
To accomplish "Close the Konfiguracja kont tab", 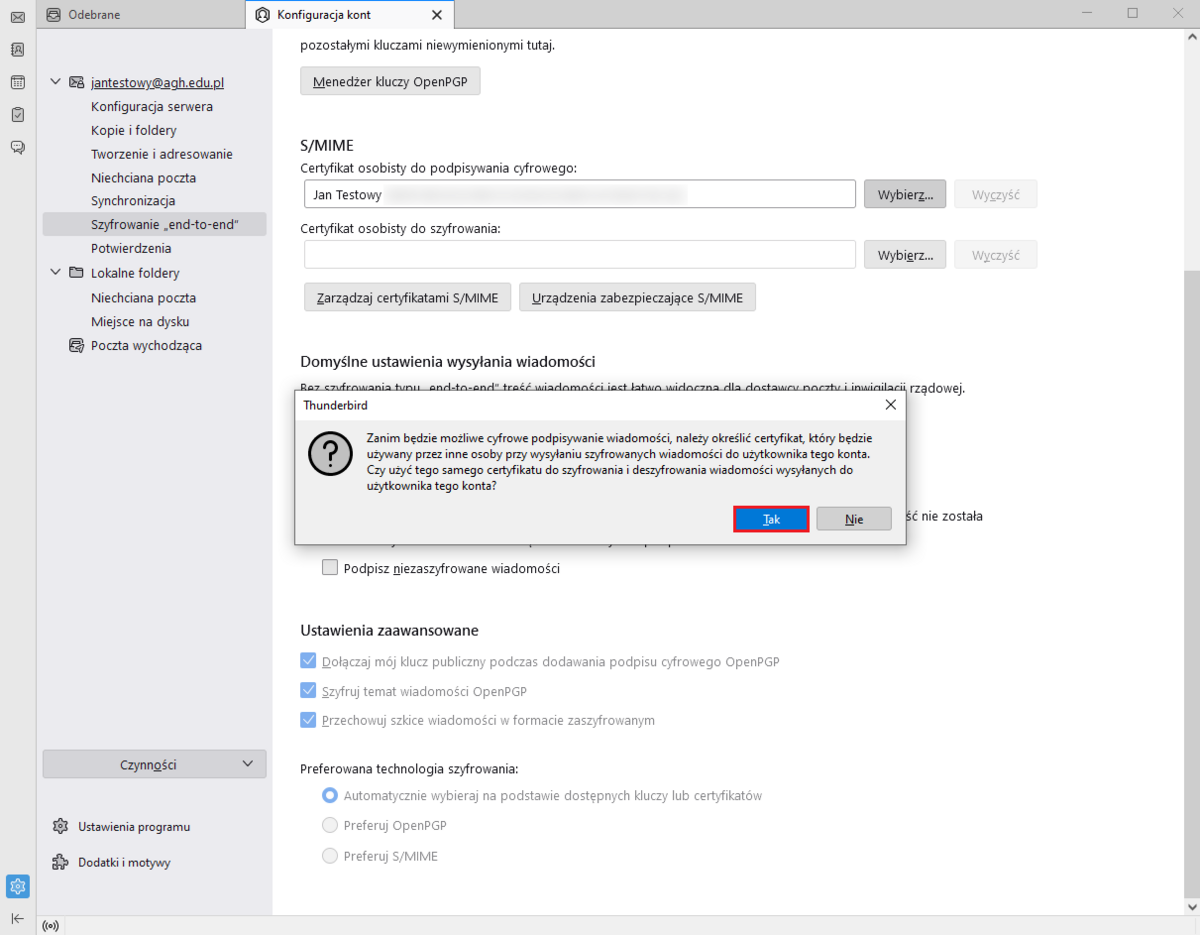I will click(436, 14).
